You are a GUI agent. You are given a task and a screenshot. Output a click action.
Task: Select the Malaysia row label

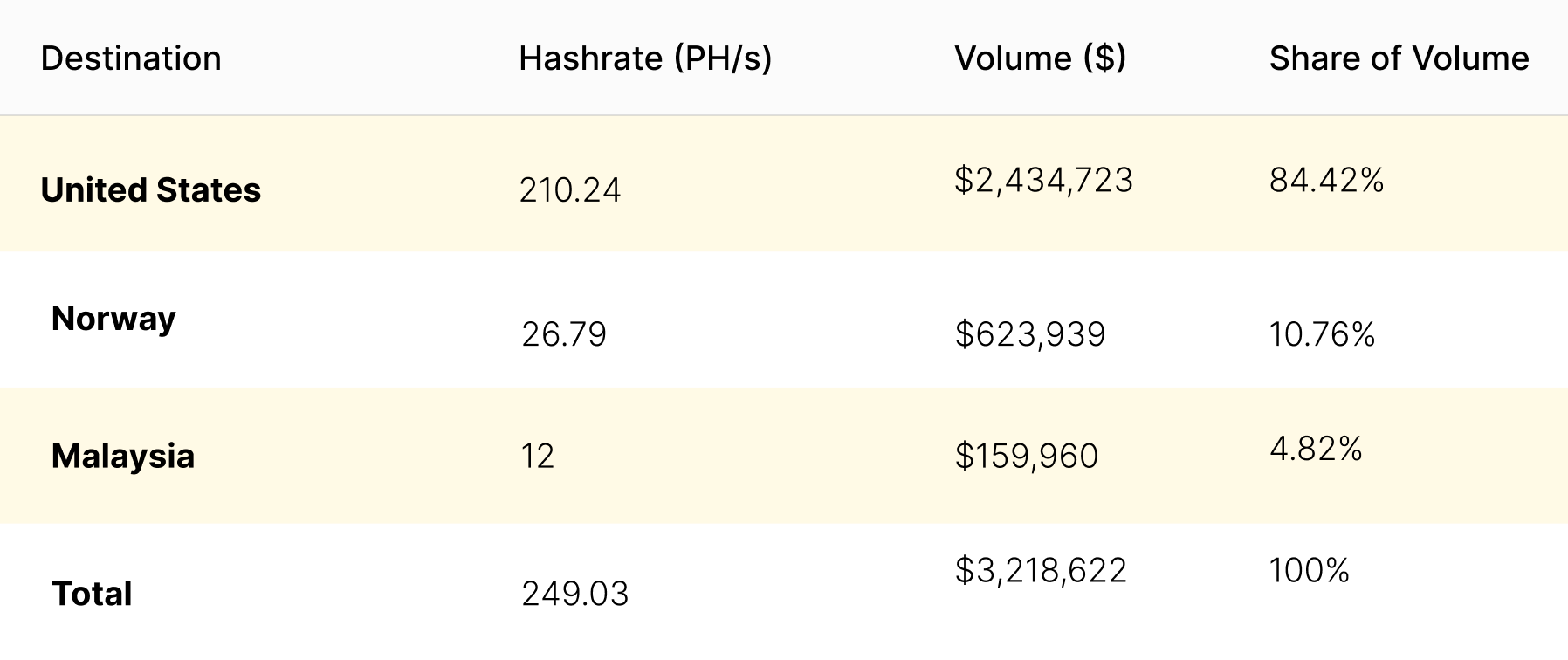tap(123, 457)
